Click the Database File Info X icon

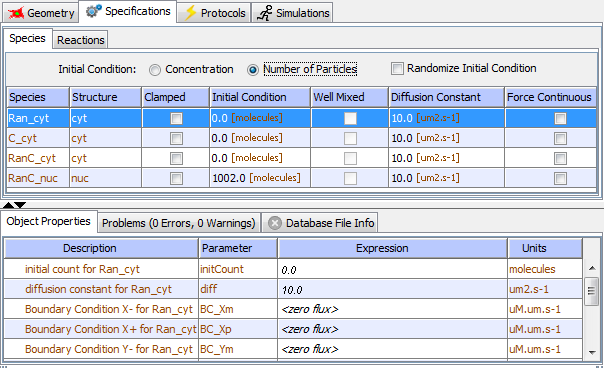275,223
